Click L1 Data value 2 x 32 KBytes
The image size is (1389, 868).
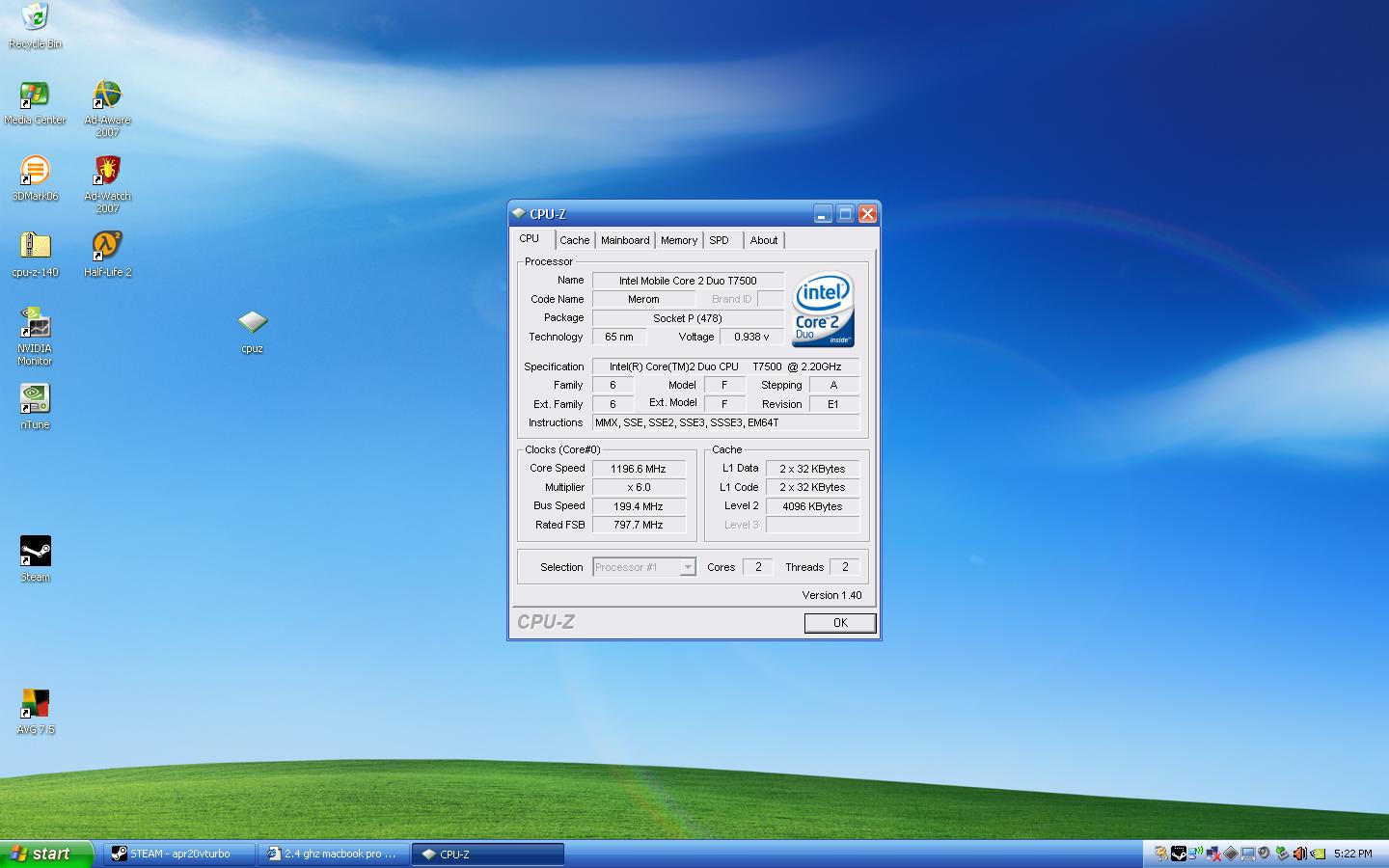[x=812, y=469]
